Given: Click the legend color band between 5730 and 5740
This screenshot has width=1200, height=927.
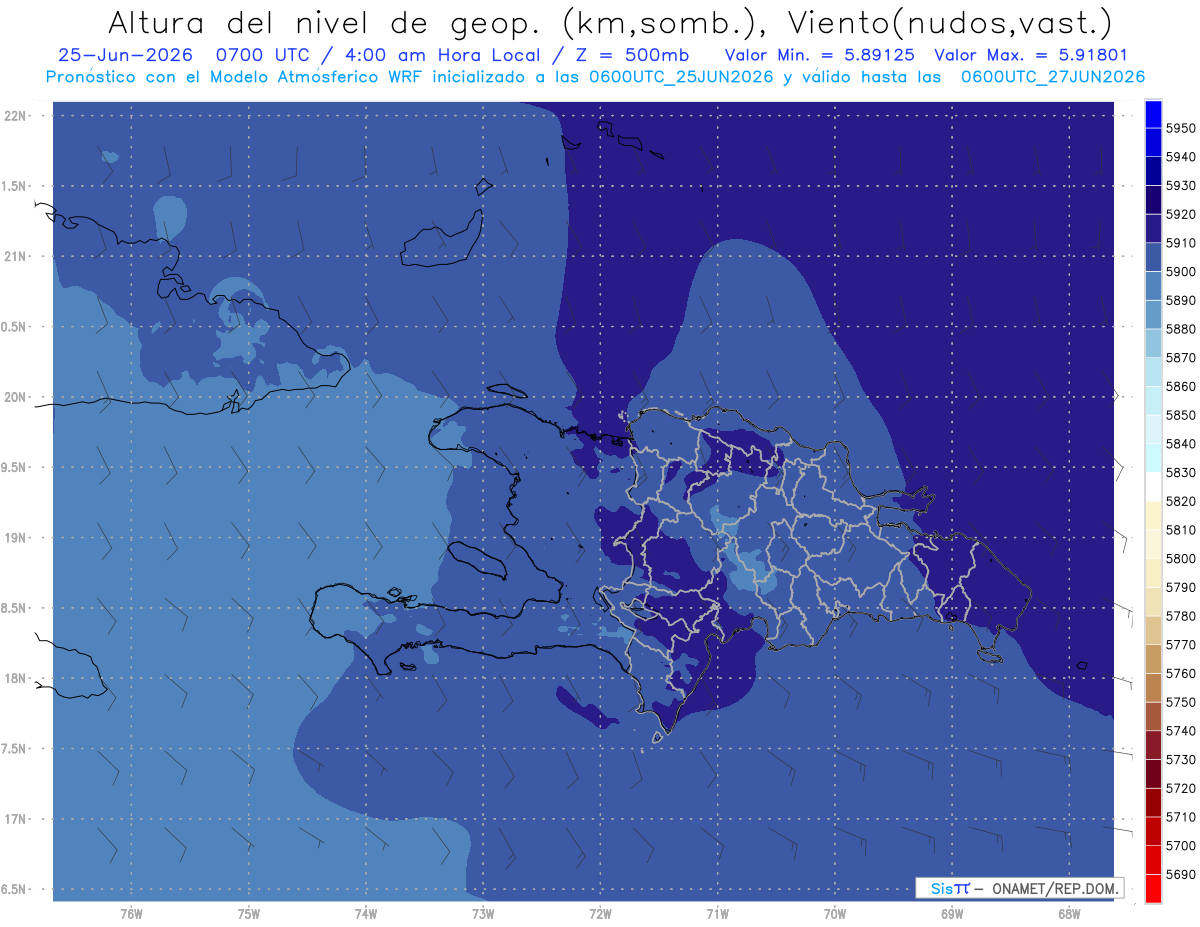Looking at the screenshot, I should (x=1152, y=745).
